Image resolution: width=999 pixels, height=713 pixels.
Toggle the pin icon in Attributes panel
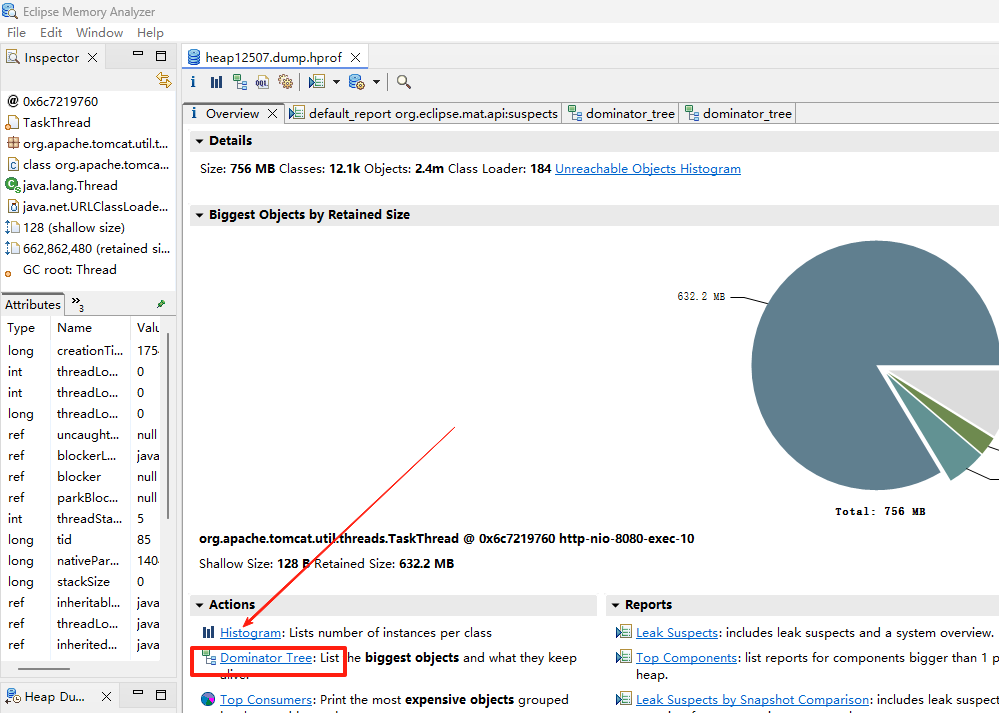pos(161,304)
